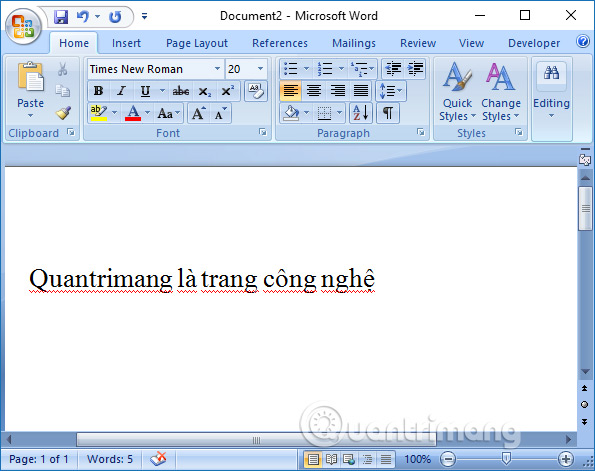Open the bullets list dropdown arrow
The width and height of the screenshot is (595, 471).
point(307,69)
